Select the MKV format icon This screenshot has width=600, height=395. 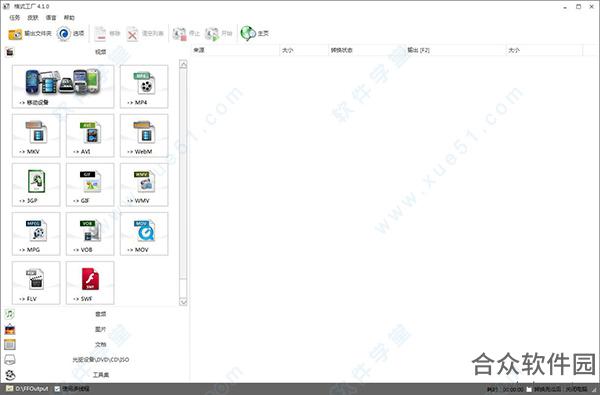point(36,135)
